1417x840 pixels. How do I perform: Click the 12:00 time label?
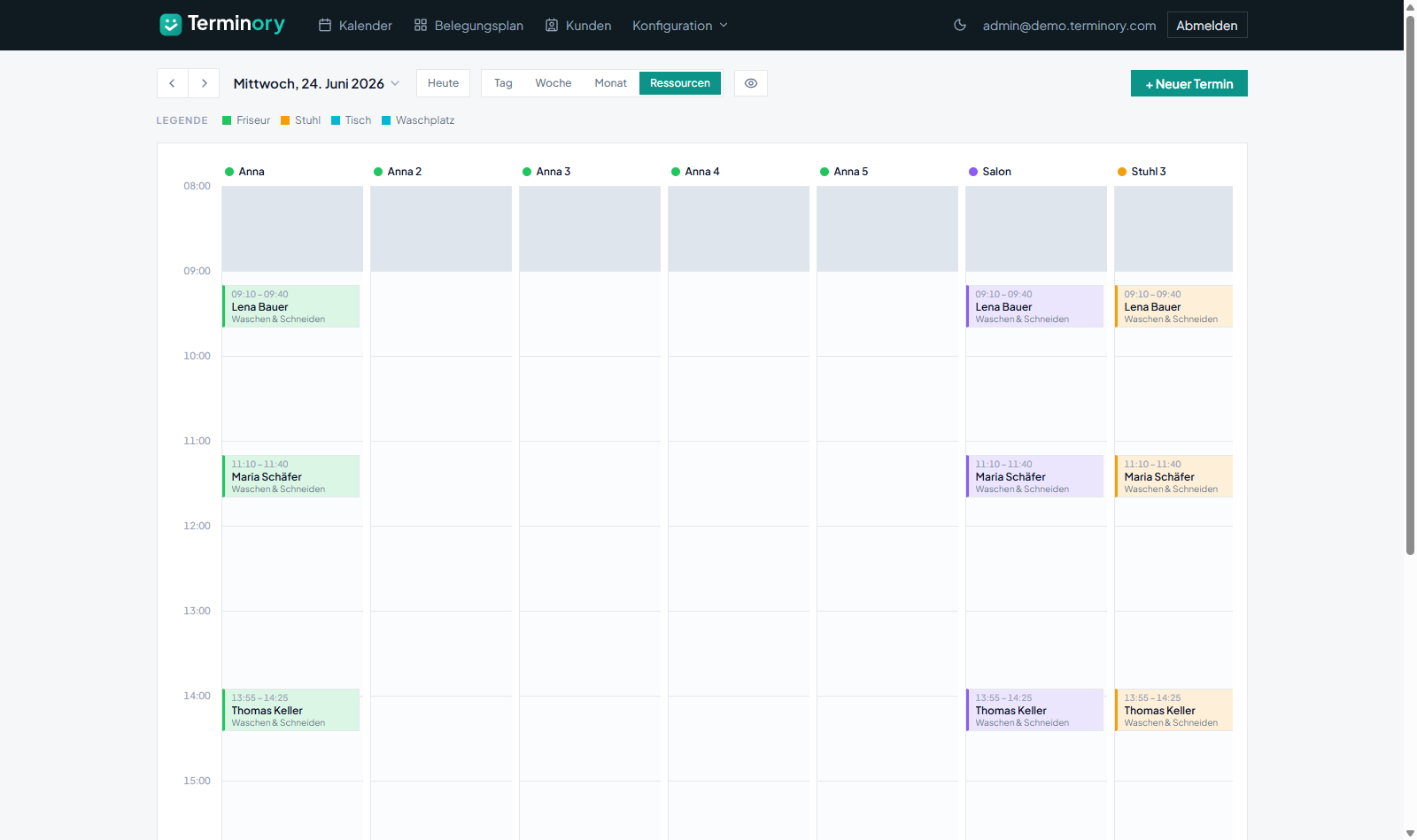197,526
